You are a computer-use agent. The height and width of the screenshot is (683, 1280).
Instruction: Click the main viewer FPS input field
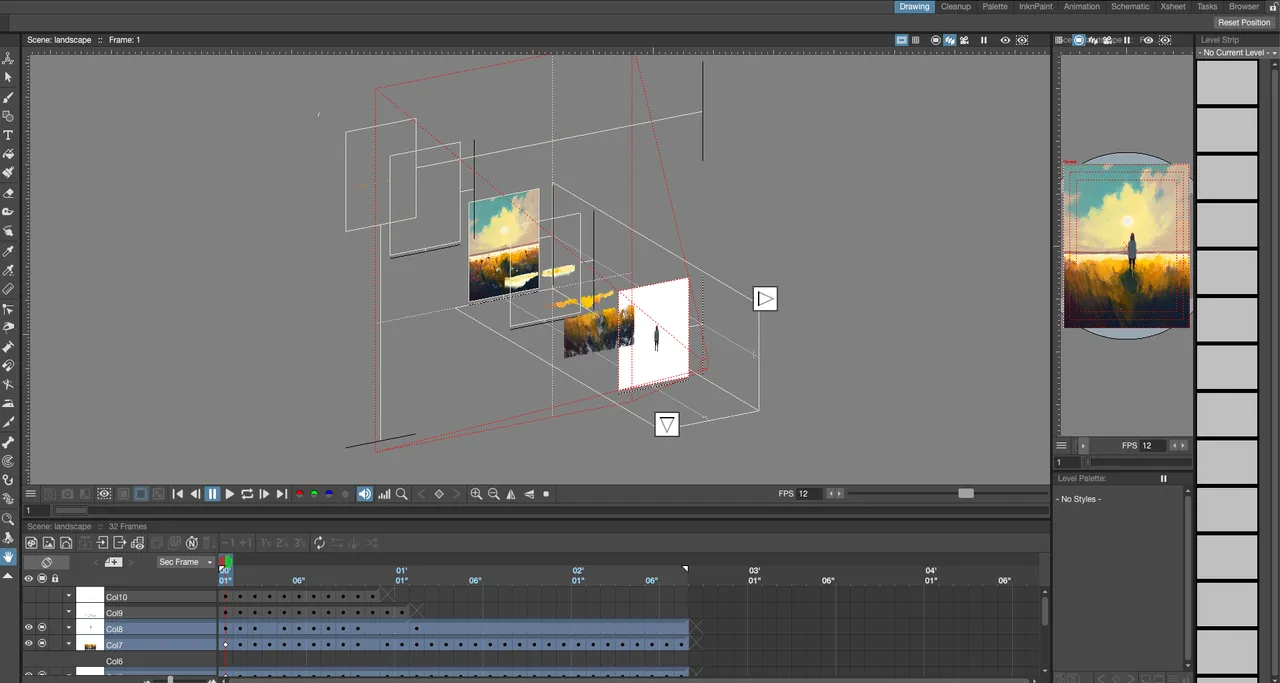pyautogui.click(x=809, y=494)
